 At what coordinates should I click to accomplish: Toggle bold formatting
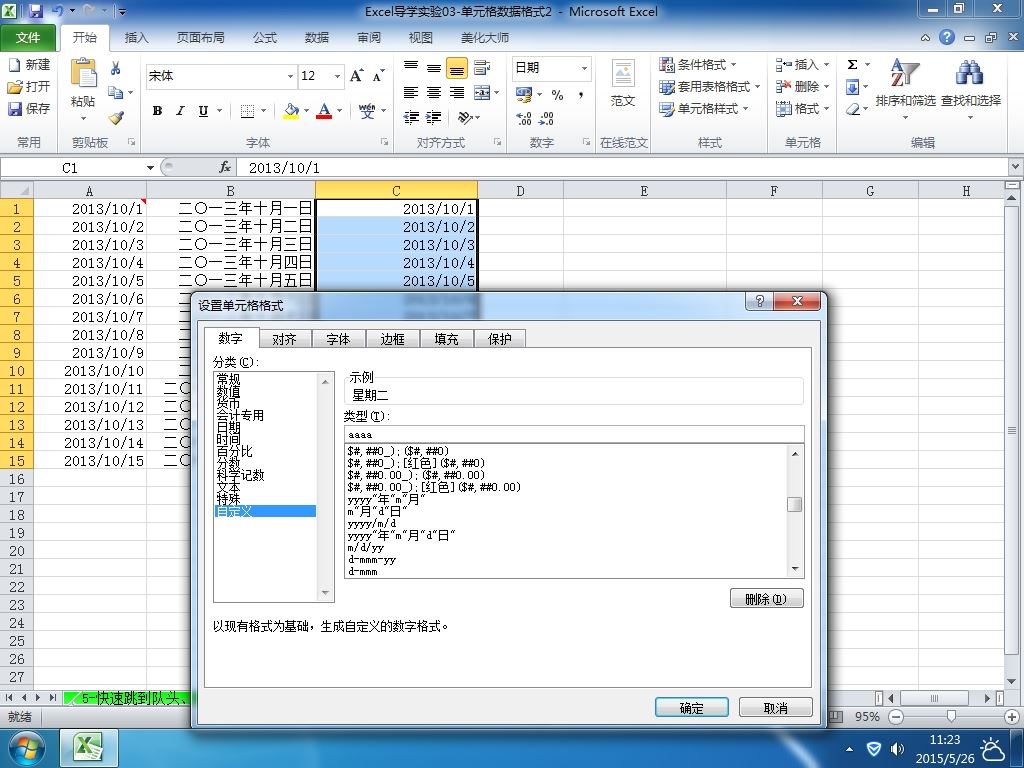[157, 111]
